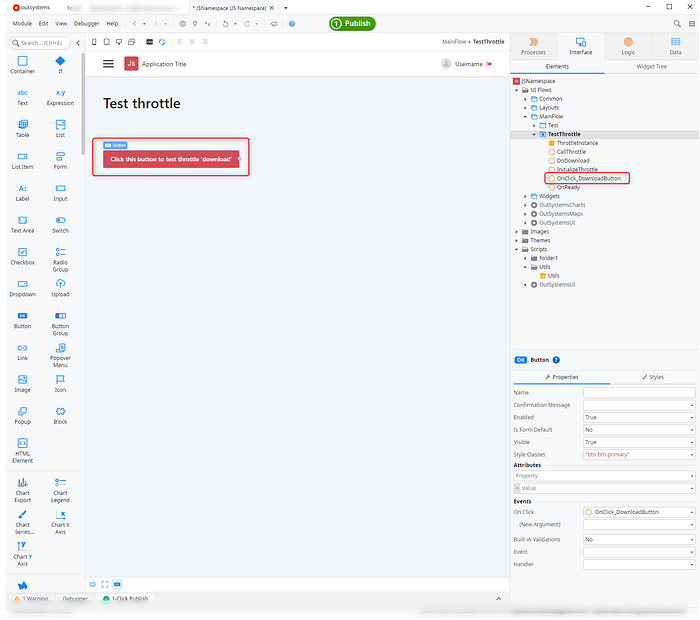Collapse the MainFlow tree node

[x=525, y=116]
